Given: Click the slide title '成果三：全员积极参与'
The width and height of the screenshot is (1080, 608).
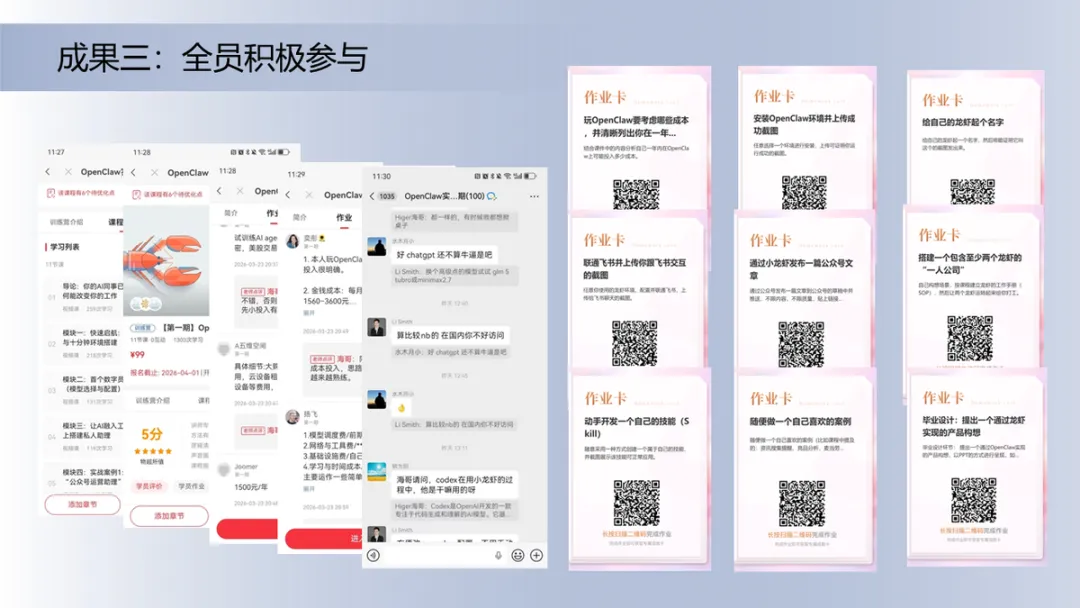Looking at the screenshot, I should (x=212, y=58).
